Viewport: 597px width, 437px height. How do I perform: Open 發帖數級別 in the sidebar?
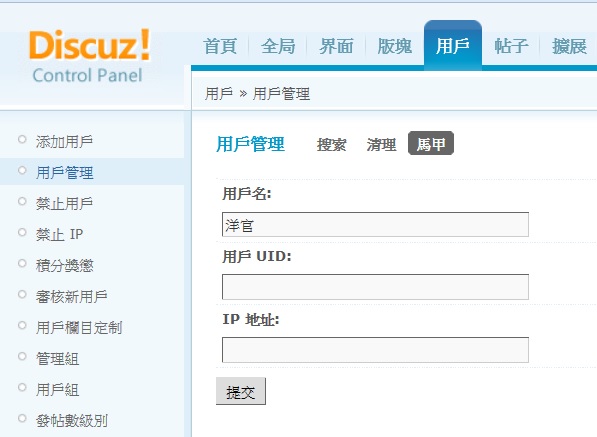point(72,421)
